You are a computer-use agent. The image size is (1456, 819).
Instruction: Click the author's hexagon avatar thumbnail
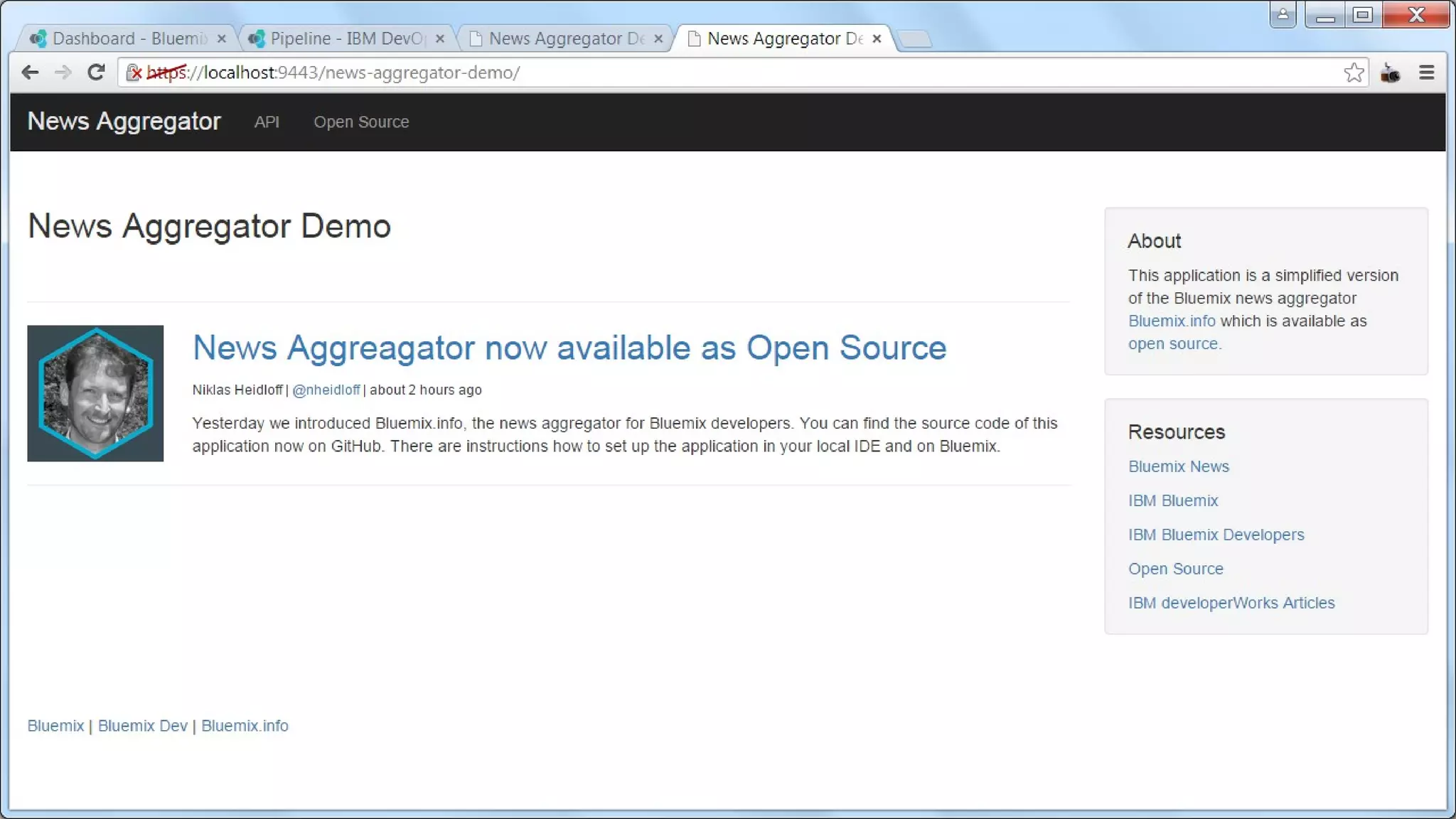pos(95,393)
